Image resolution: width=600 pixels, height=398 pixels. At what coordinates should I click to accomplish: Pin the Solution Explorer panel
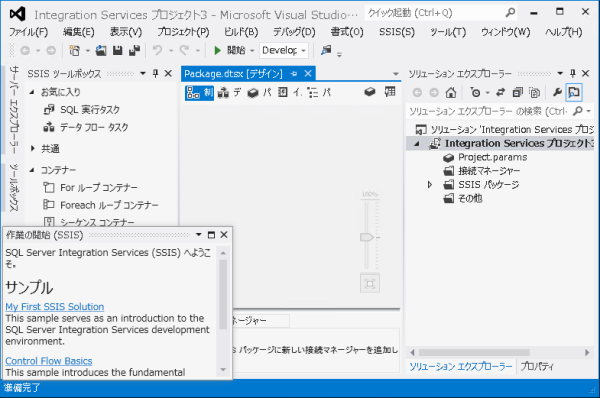[572, 73]
